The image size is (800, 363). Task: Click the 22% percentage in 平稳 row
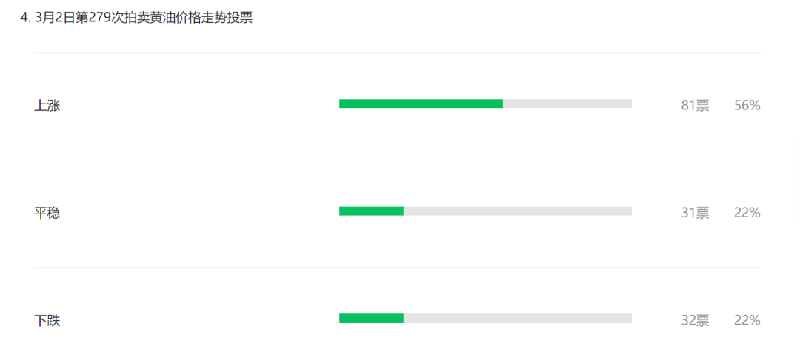point(747,213)
